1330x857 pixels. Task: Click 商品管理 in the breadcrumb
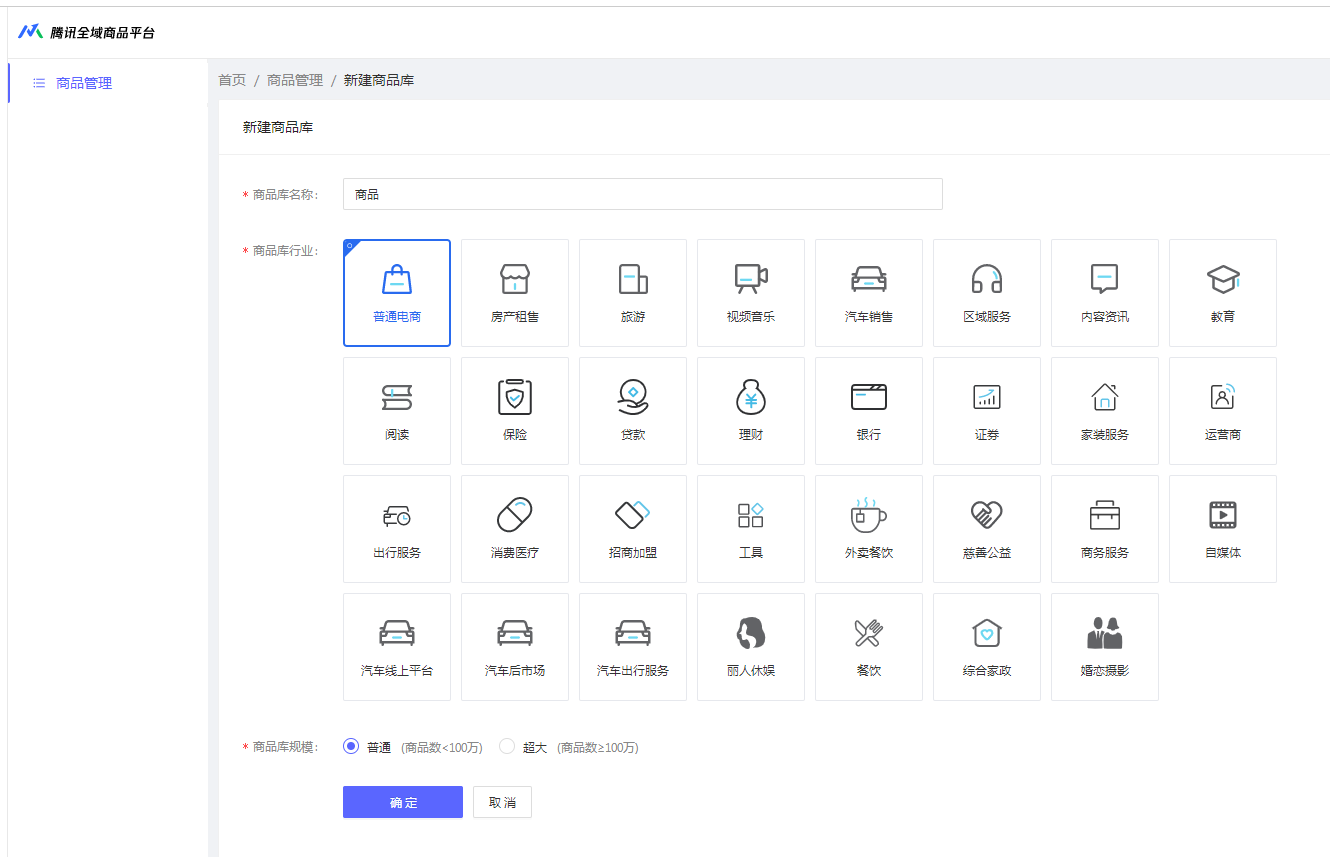295,80
